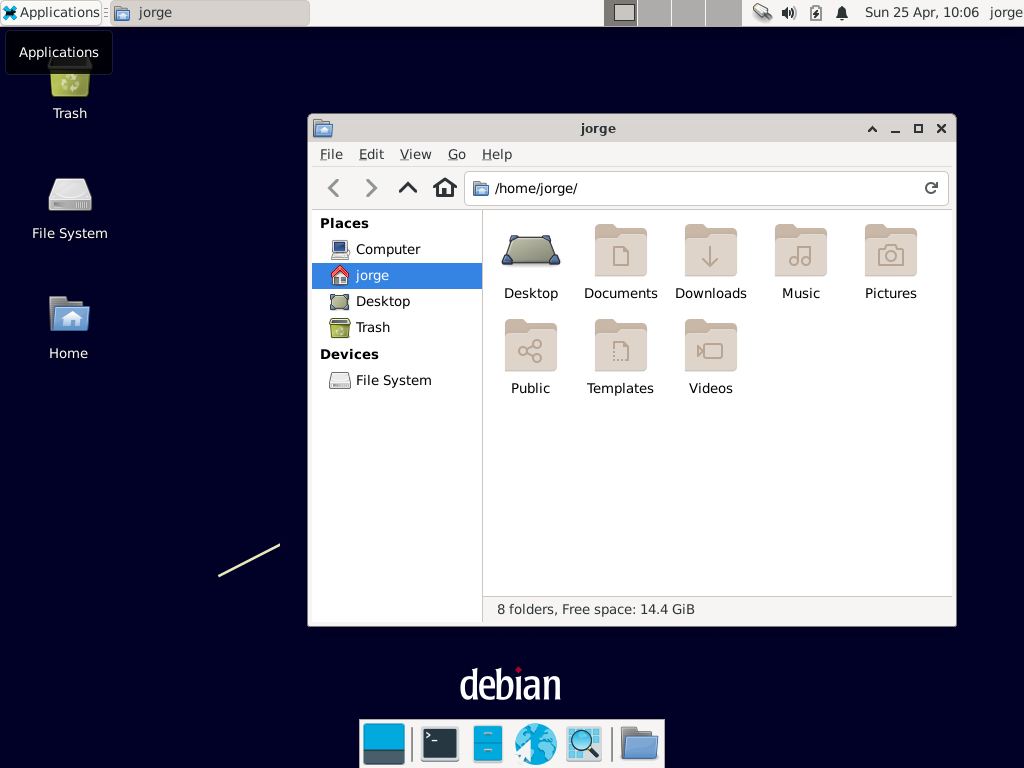Select Desktop in the Places sidebar
The width and height of the screenshot is (1024, 768).
click(384, 301)
